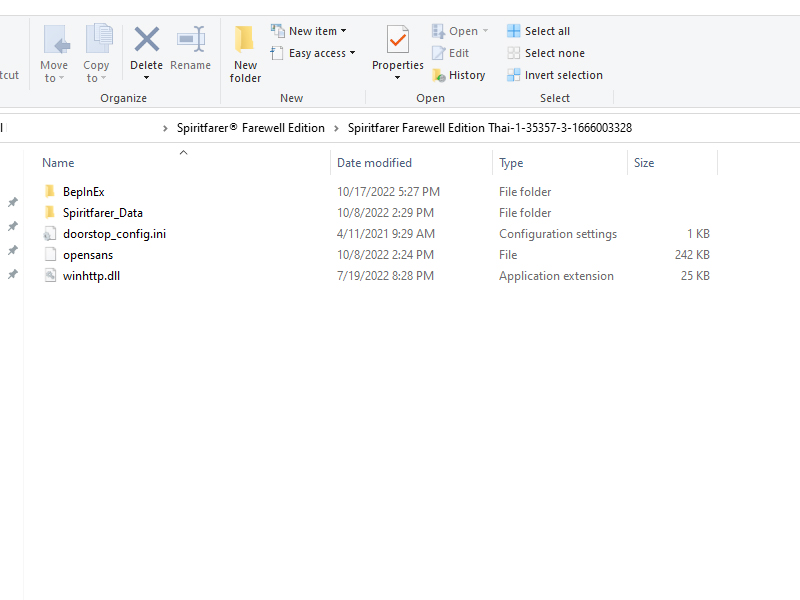Click the Select all button
The image size is (800, 600).
click(538, 31)
